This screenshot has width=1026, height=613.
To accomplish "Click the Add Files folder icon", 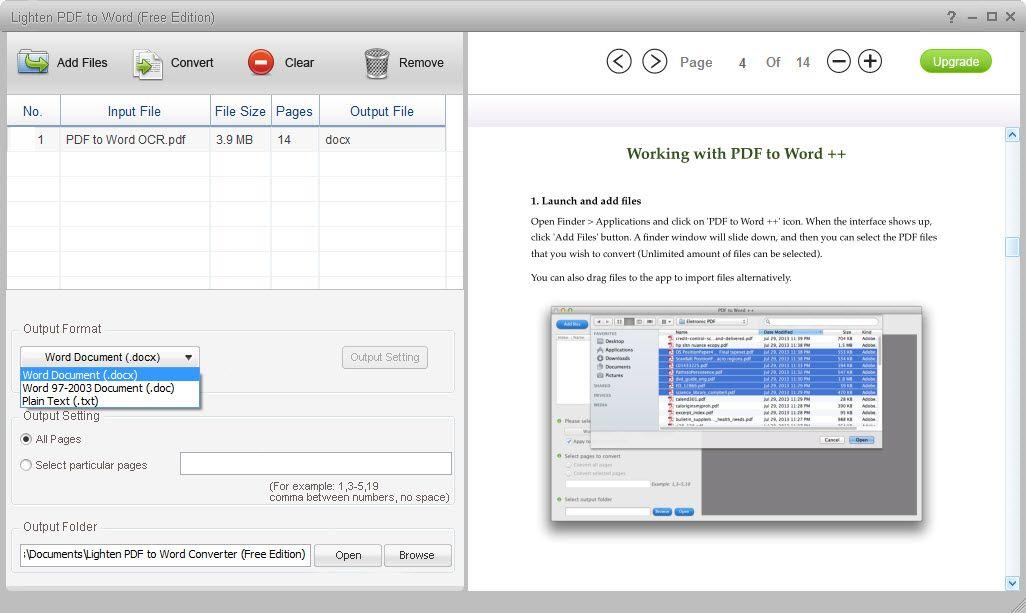I will coord(33,62).
